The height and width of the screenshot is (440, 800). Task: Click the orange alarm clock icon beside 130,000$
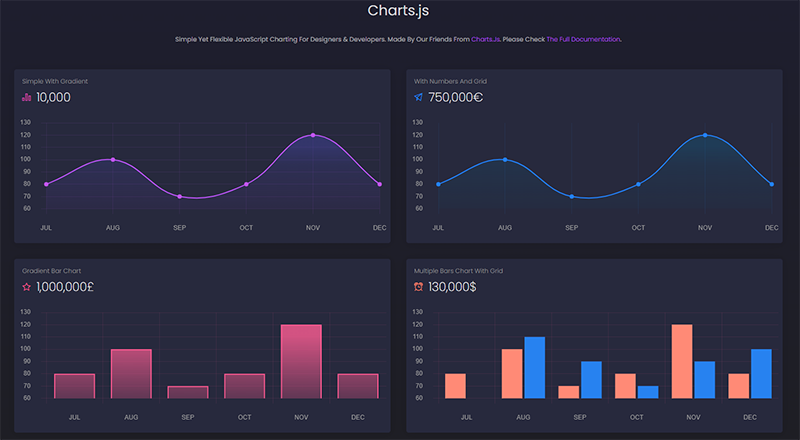[x=418, y=287]
